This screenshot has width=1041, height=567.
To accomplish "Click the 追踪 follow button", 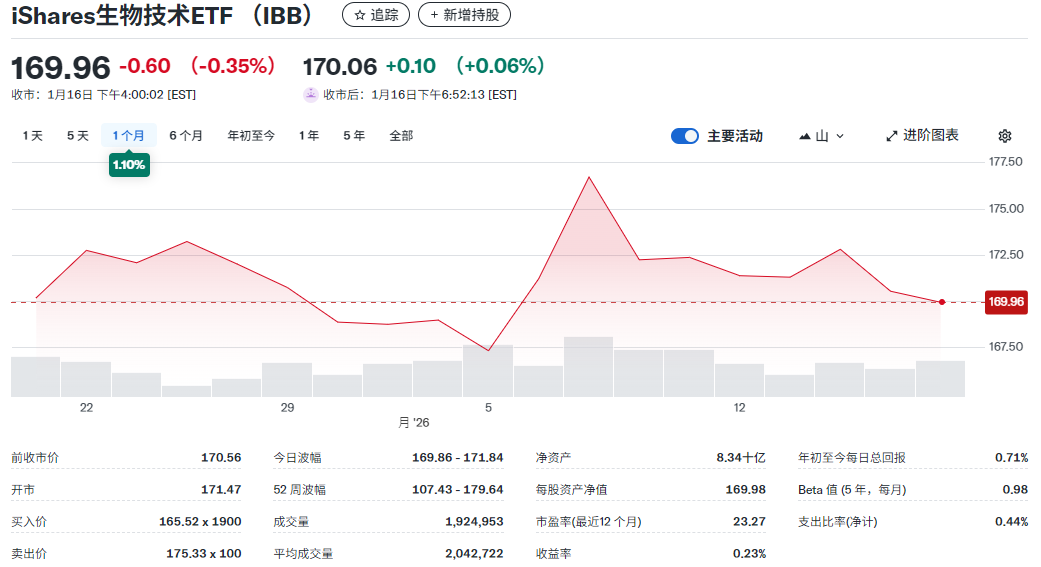I will 376,15.
